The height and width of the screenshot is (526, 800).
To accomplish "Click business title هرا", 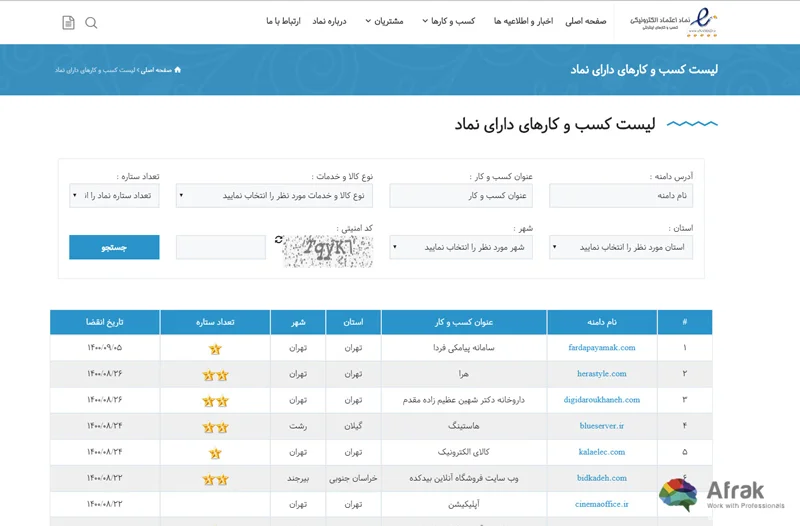I will tap(464, 373).
